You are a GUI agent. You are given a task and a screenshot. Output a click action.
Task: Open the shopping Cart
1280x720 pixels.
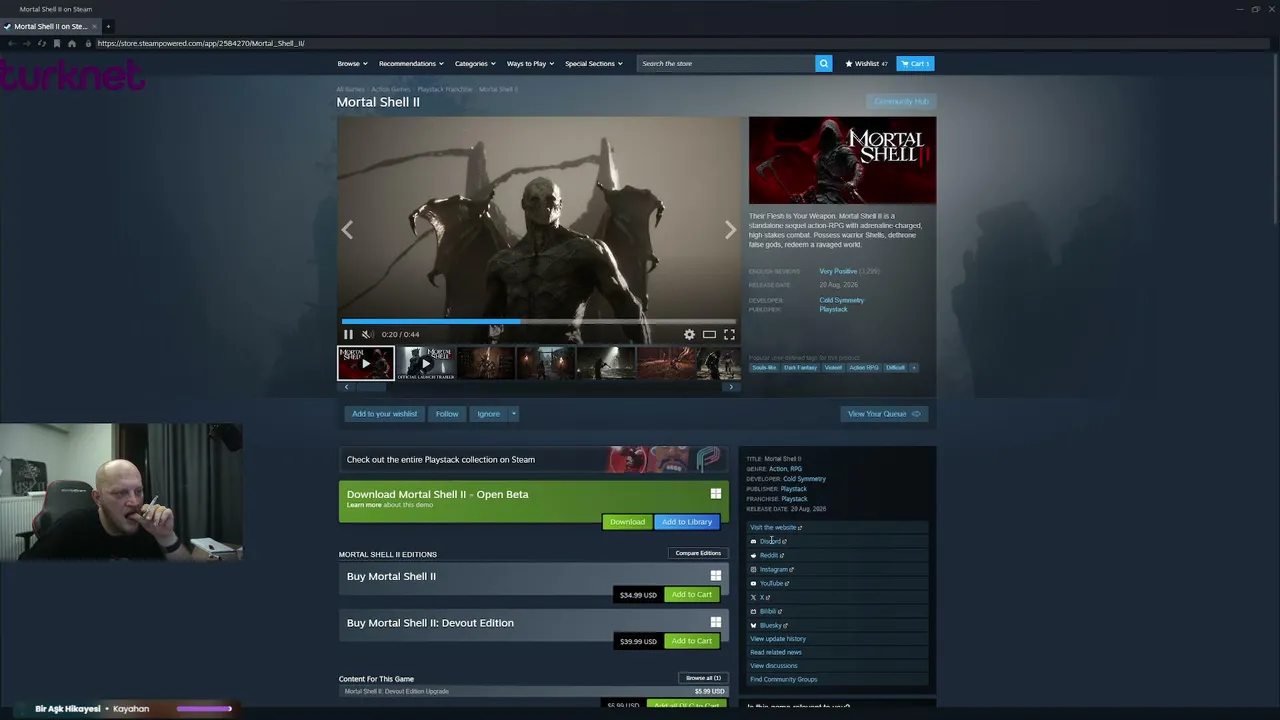pos(915,63)
